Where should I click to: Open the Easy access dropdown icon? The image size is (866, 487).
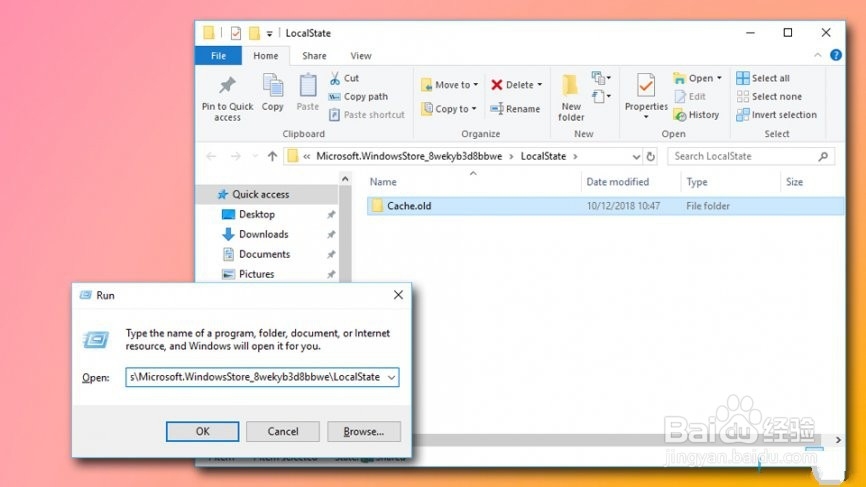601,97
